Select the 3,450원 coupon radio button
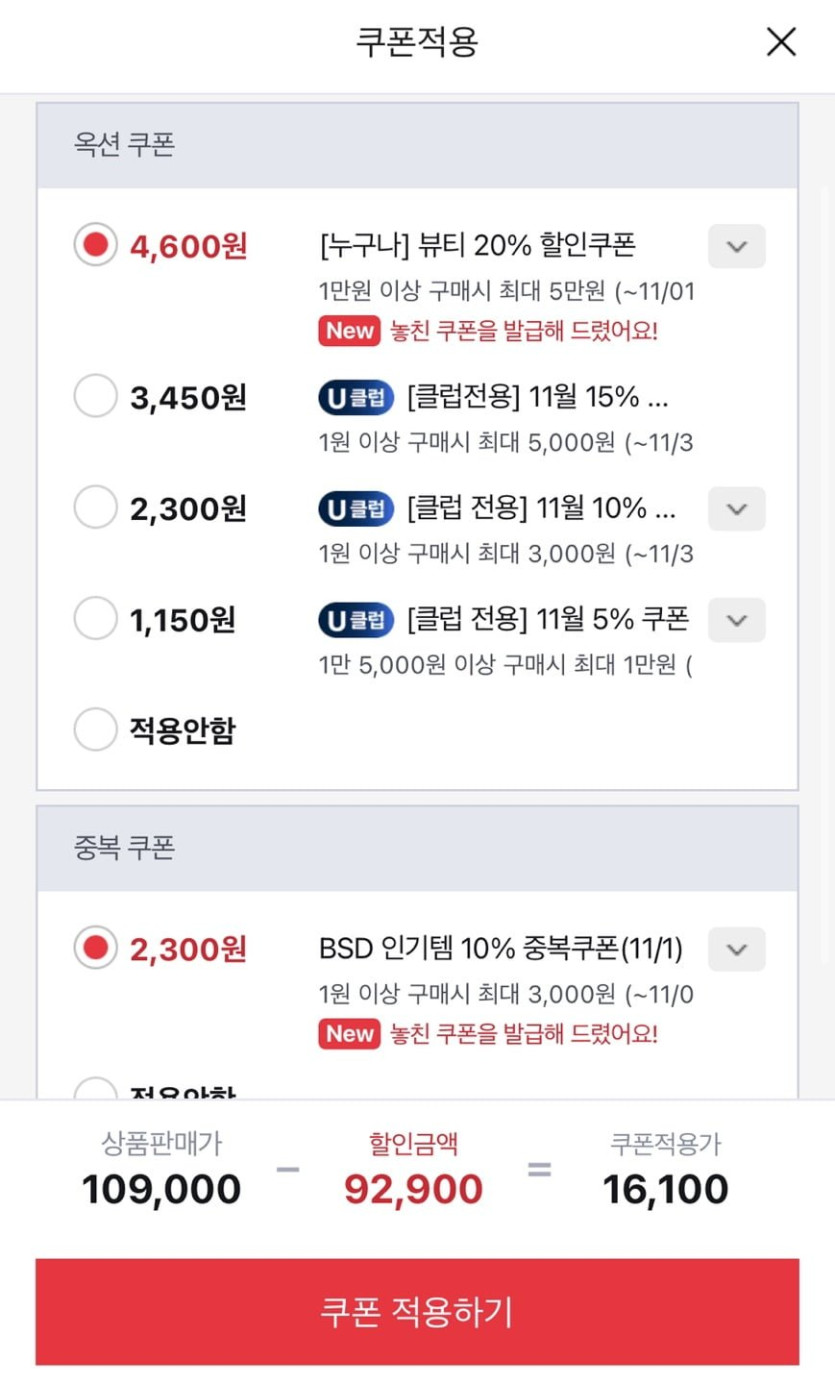The image size is (835, 1384). point(96,398)
